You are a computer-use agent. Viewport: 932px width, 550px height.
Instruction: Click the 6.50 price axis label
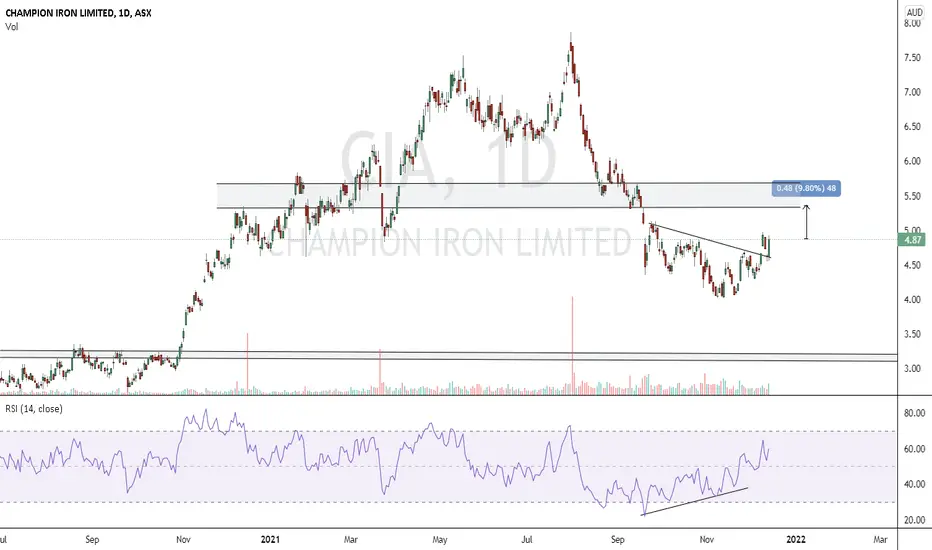click(912, 127)
